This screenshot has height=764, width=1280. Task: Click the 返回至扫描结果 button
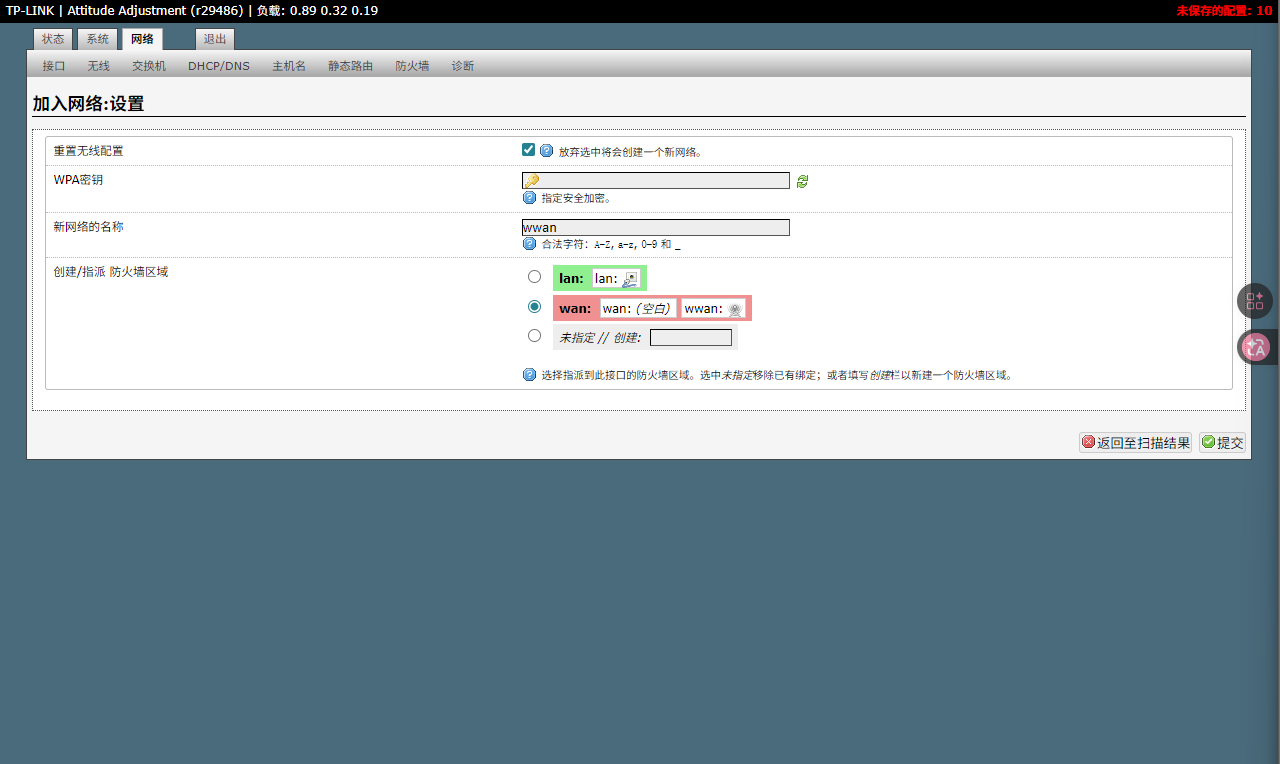1136,442
